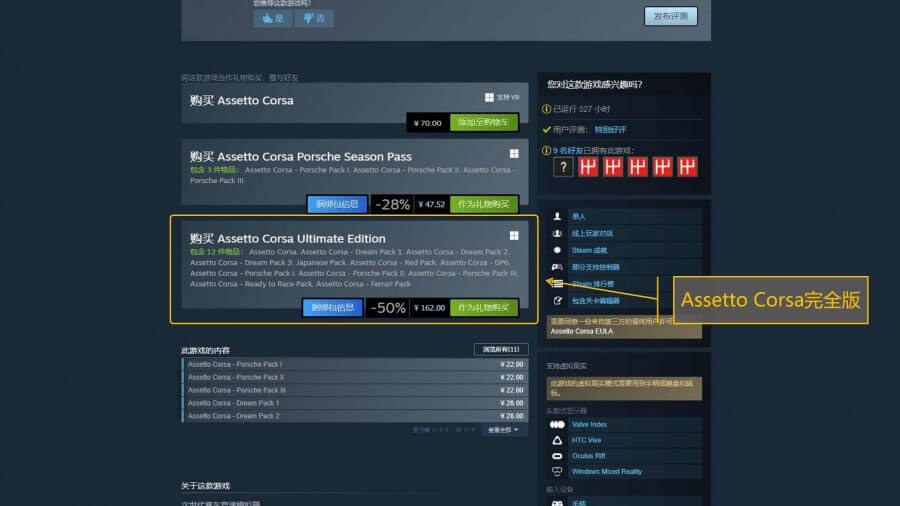Buy Ultimate Edition ¥162.00 as a gift
Screen dimensions: 900x506
[483, 308]
